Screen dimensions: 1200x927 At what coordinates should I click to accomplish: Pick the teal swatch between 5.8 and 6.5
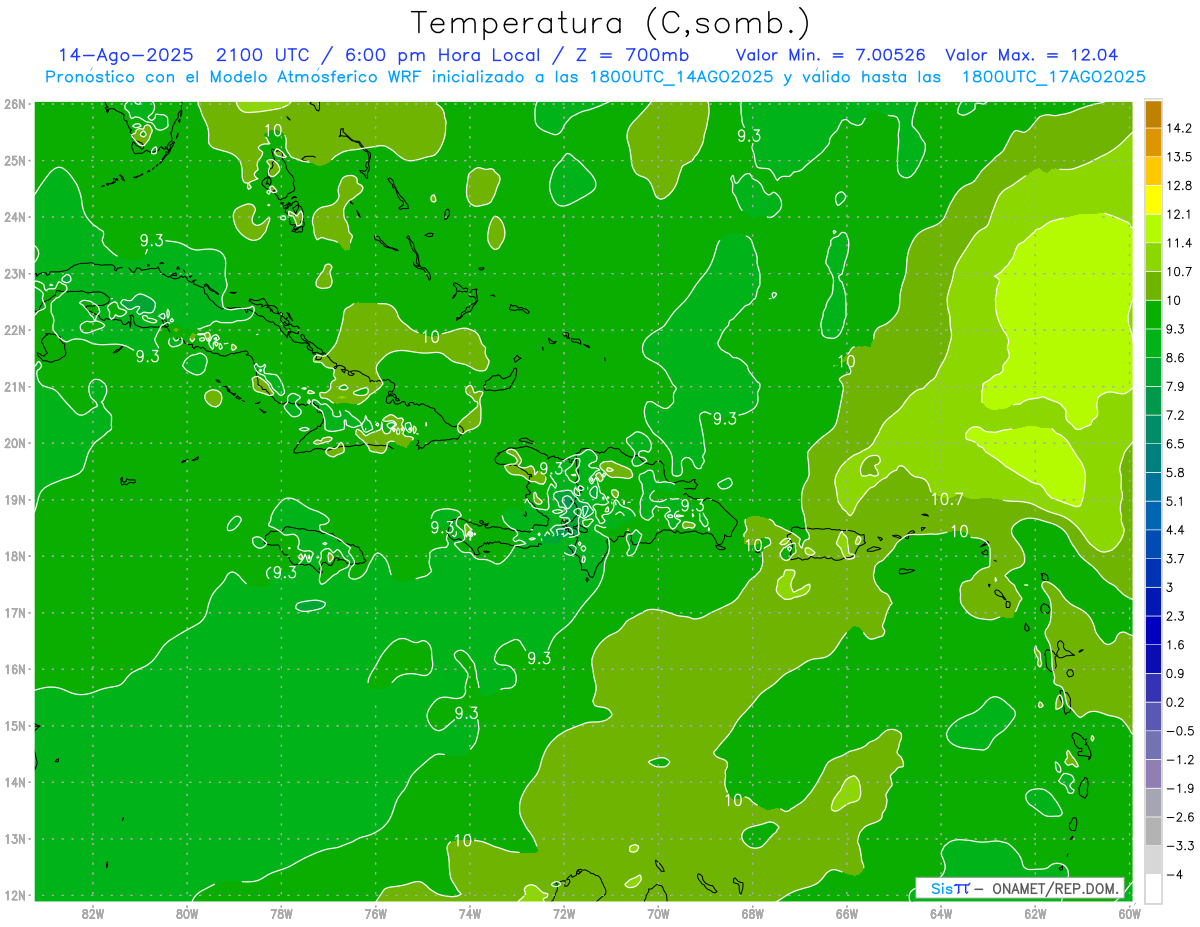1153,458
